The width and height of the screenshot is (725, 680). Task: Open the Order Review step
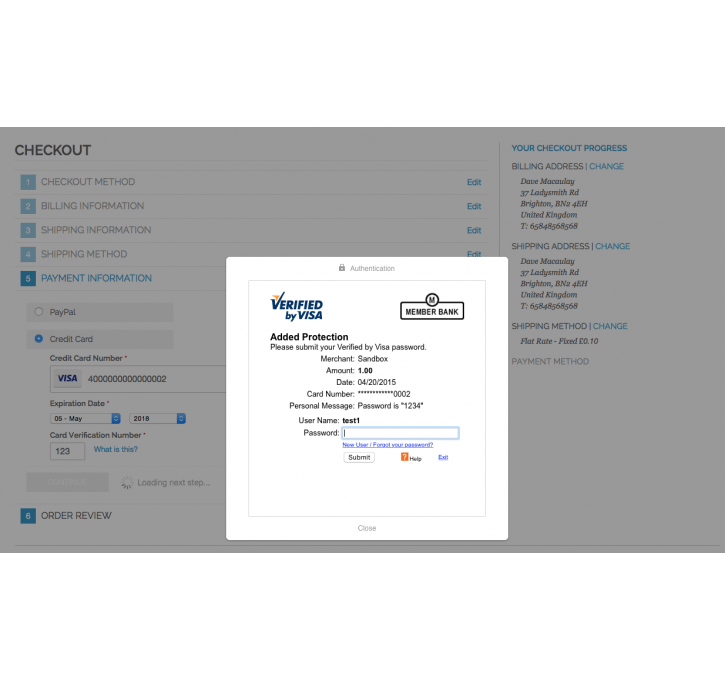coord(76,516)
